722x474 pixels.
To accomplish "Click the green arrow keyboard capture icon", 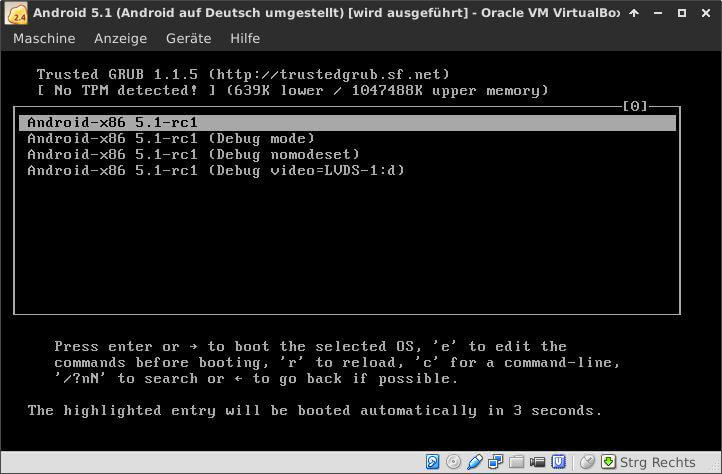I will (607, 462).
